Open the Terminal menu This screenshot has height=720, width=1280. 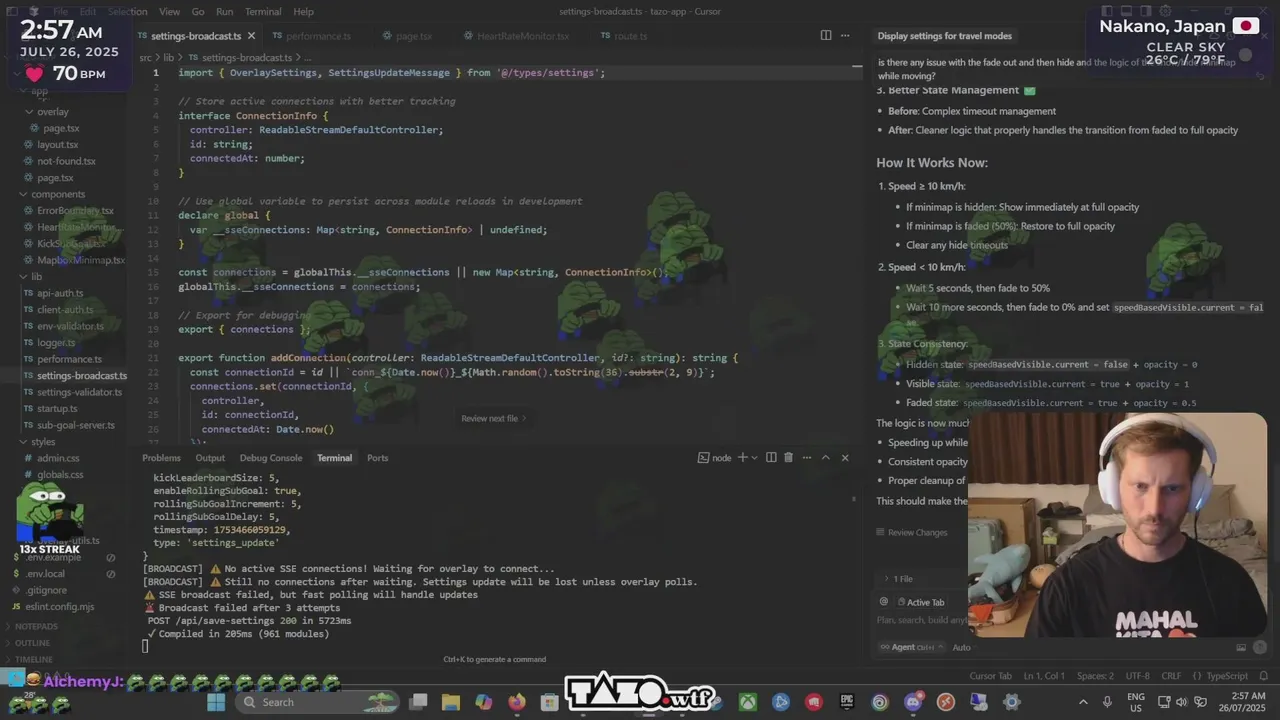click(263, 12)
